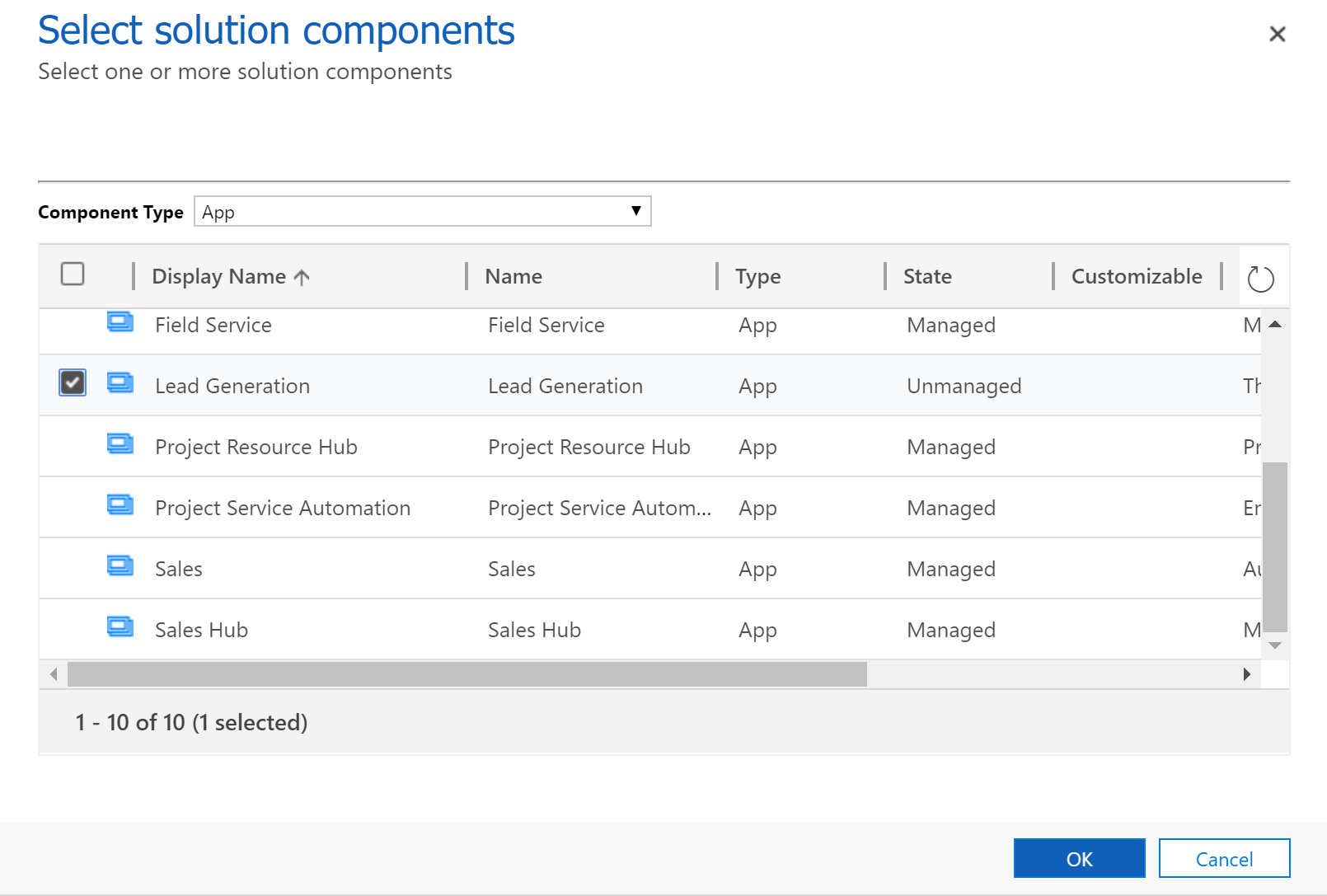Click the horizontal scrollbar thumb

point(467,674)
